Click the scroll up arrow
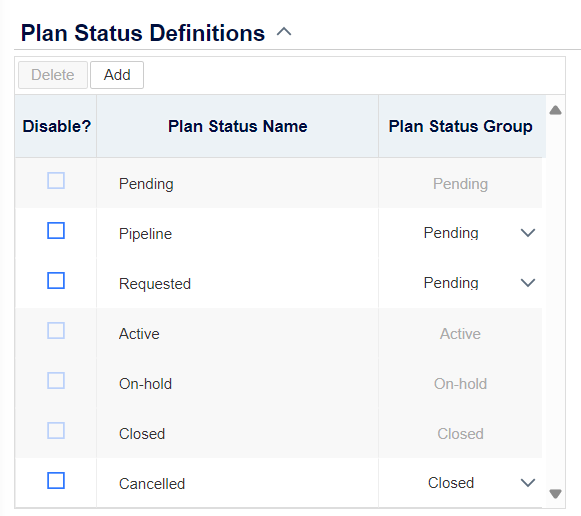Viewport: 581px width, 516px height. coord(555,110)
